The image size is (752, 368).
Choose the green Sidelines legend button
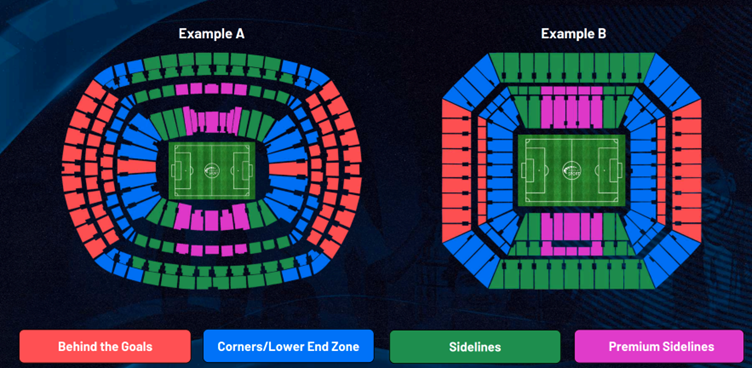475,346
